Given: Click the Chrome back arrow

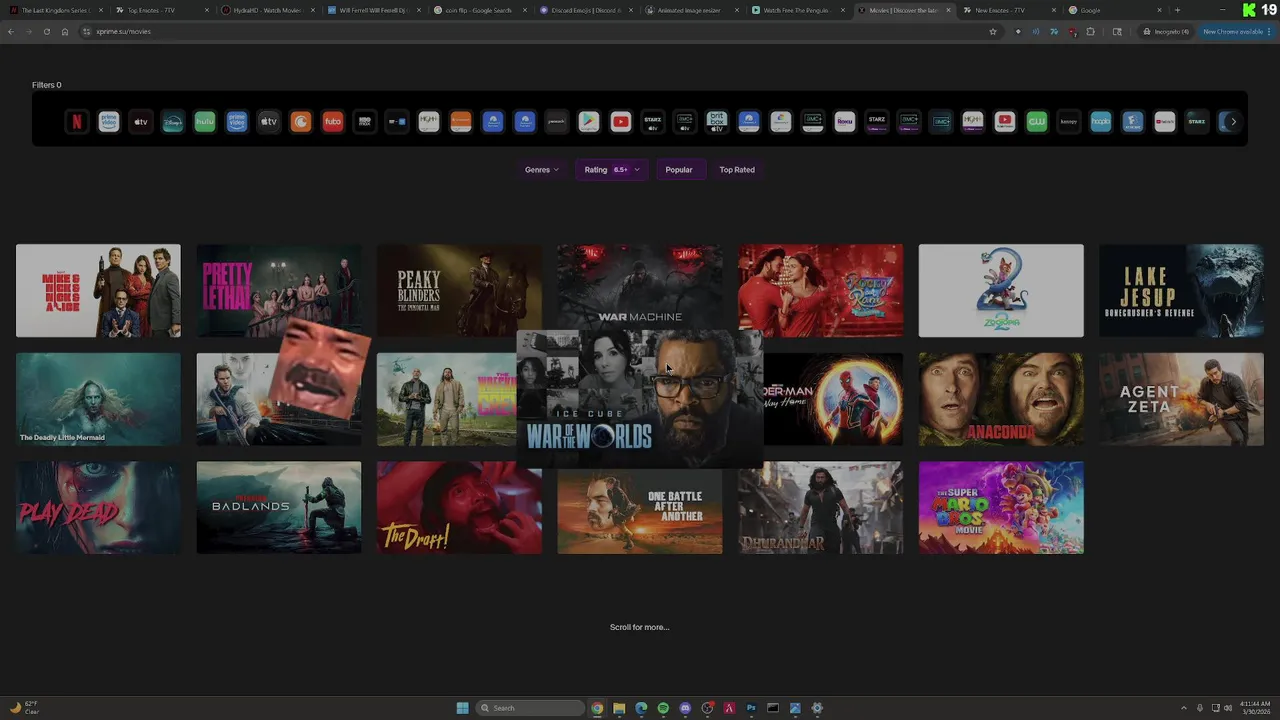Looking at the screenshot, I should click(x=11, y=31).
